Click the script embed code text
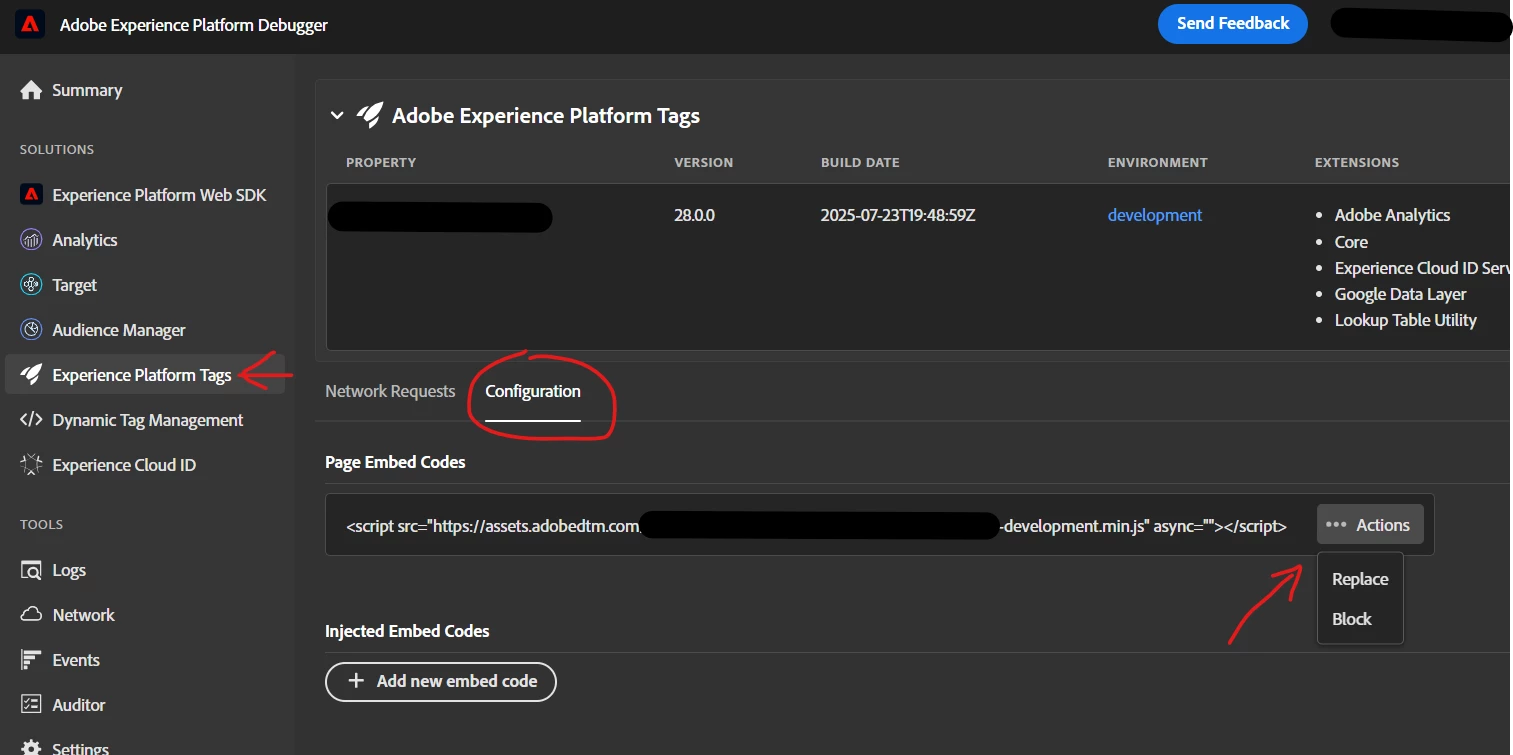 [817, 525]
